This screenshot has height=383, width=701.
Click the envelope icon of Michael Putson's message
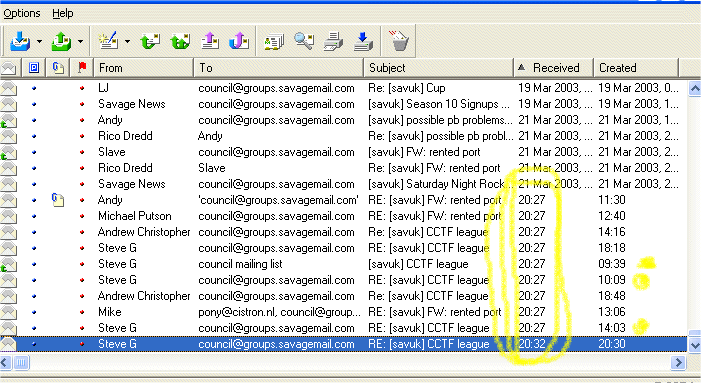pos(8,216)
